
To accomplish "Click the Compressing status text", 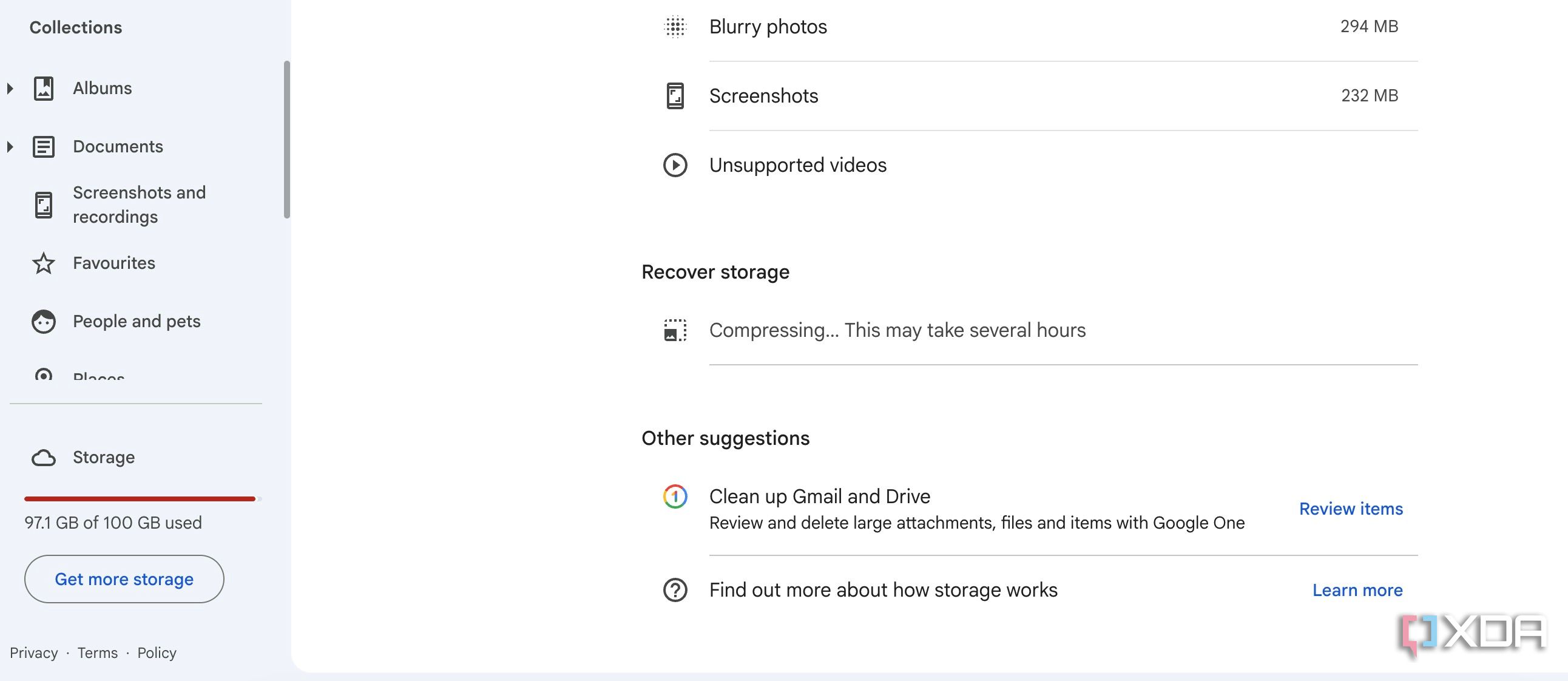I will pyautogui.click(x=897, y=330).
